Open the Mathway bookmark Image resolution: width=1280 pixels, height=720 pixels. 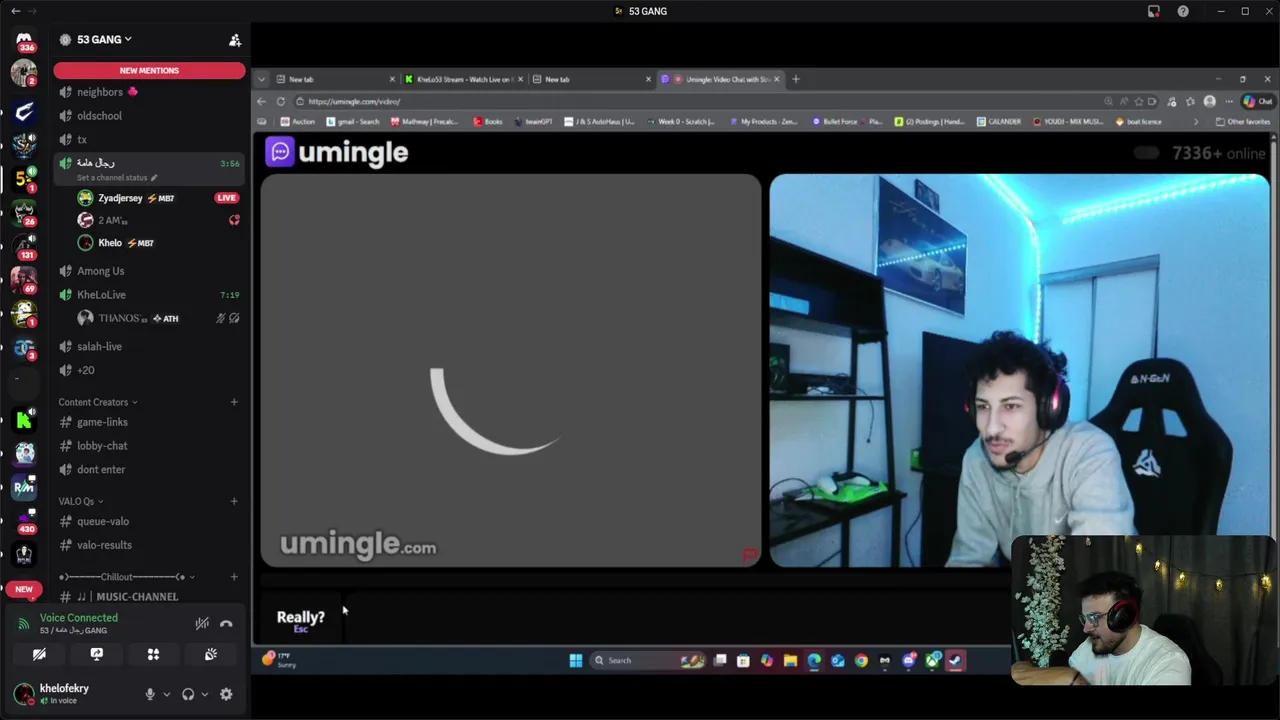pyautogui.click(x=424, y=122)
